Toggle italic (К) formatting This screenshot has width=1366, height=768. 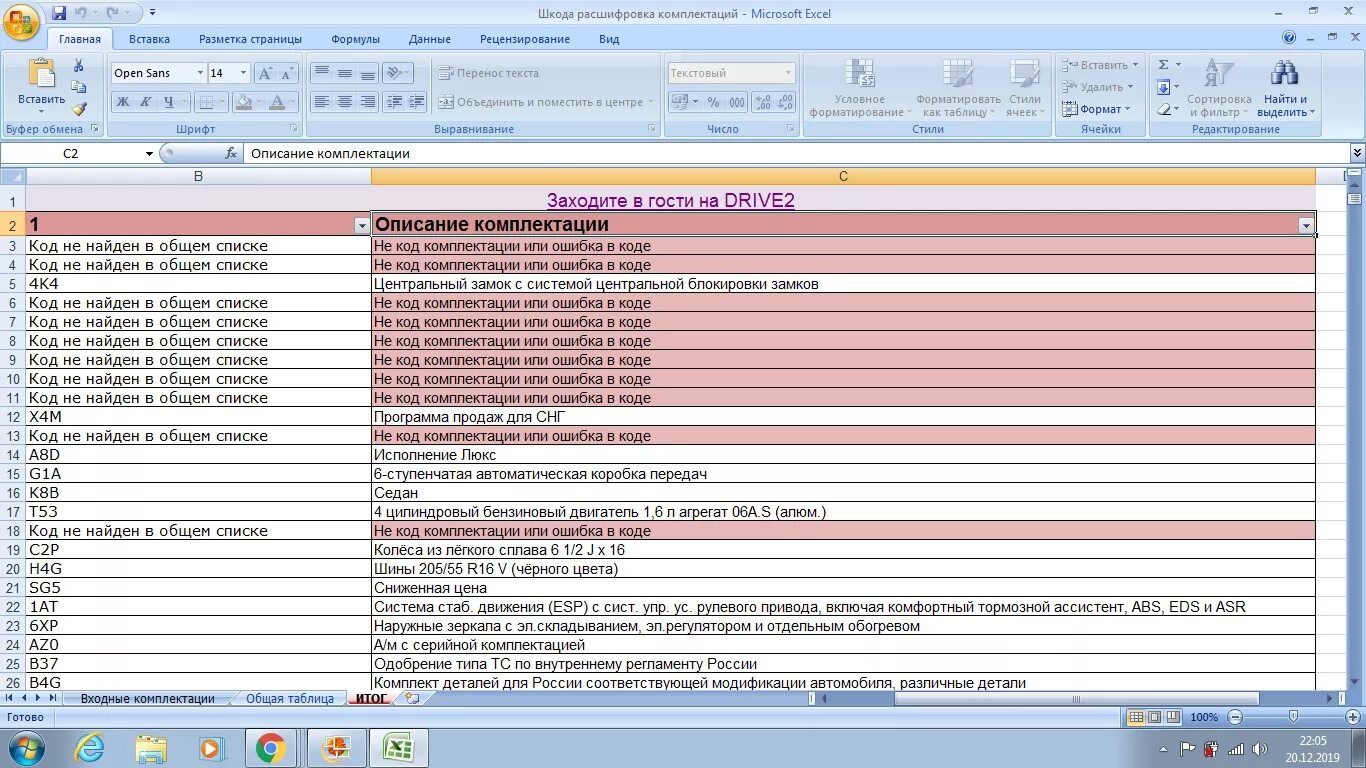(x=145, y=102)
